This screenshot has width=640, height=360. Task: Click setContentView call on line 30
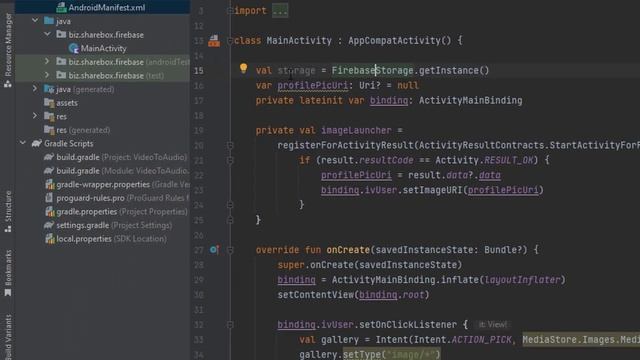tap(316, 295)
